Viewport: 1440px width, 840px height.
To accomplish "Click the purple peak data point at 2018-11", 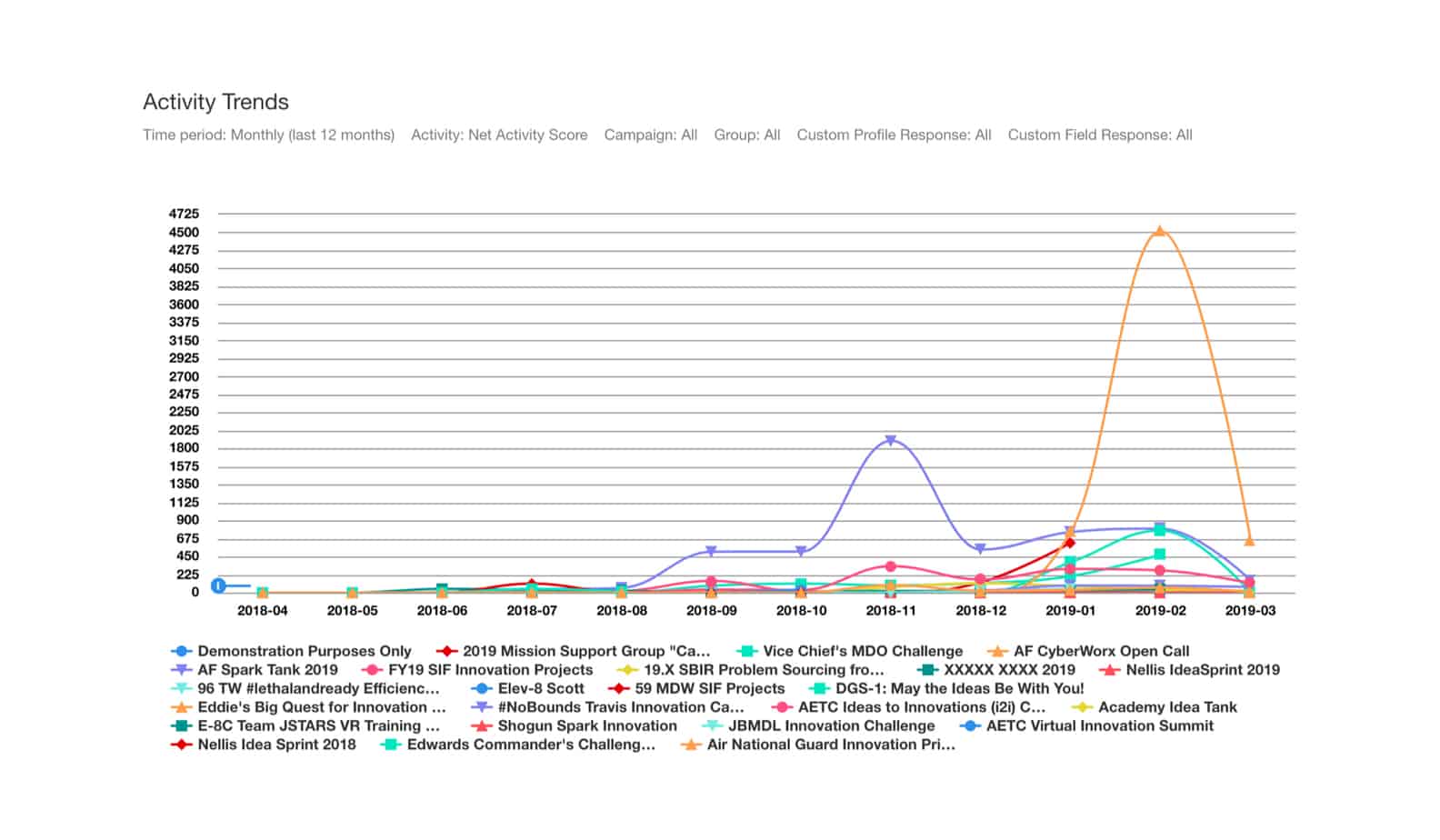I will 891,441.
